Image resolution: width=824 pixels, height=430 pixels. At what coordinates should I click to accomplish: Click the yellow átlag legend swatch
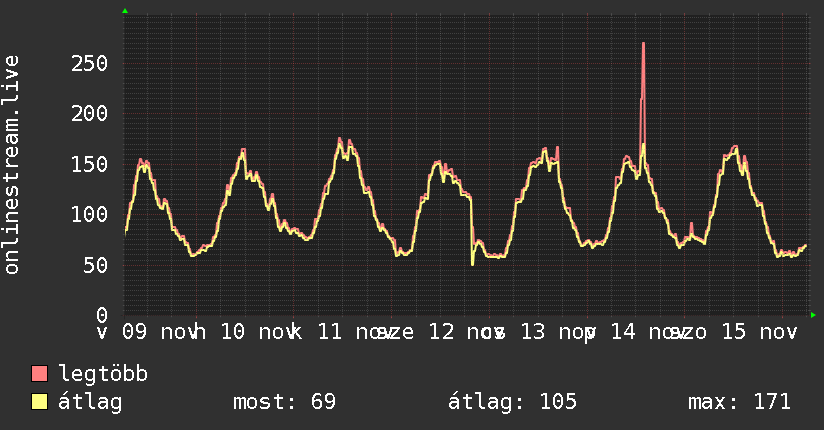pyautogui.click(x=39, y=401)
